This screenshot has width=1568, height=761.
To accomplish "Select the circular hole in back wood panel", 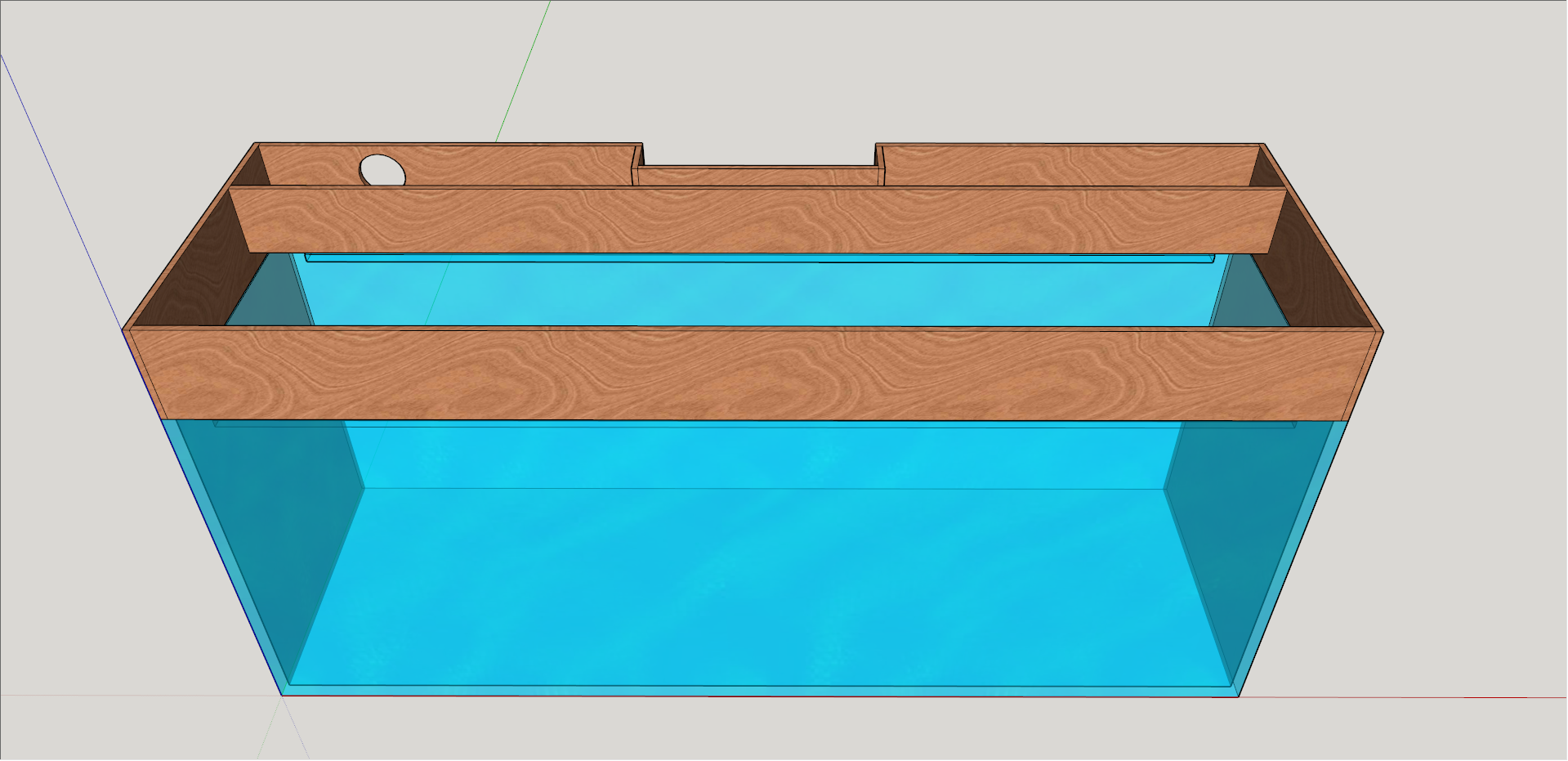I will [x=382, y=169].
